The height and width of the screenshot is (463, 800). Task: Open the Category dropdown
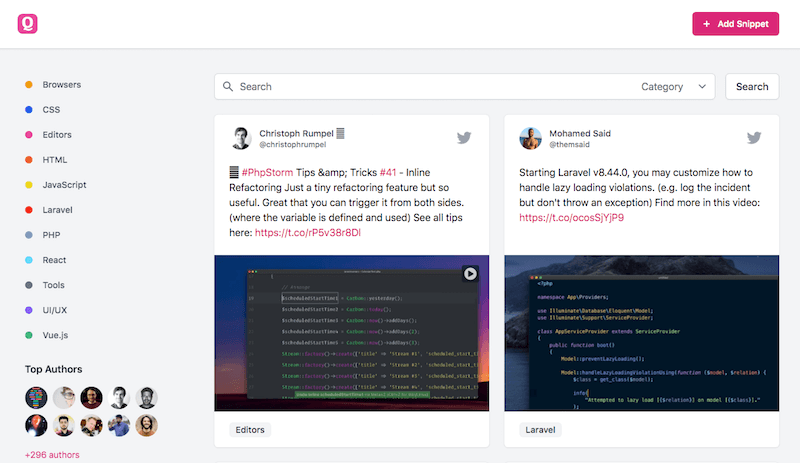(x=673, y=87)
